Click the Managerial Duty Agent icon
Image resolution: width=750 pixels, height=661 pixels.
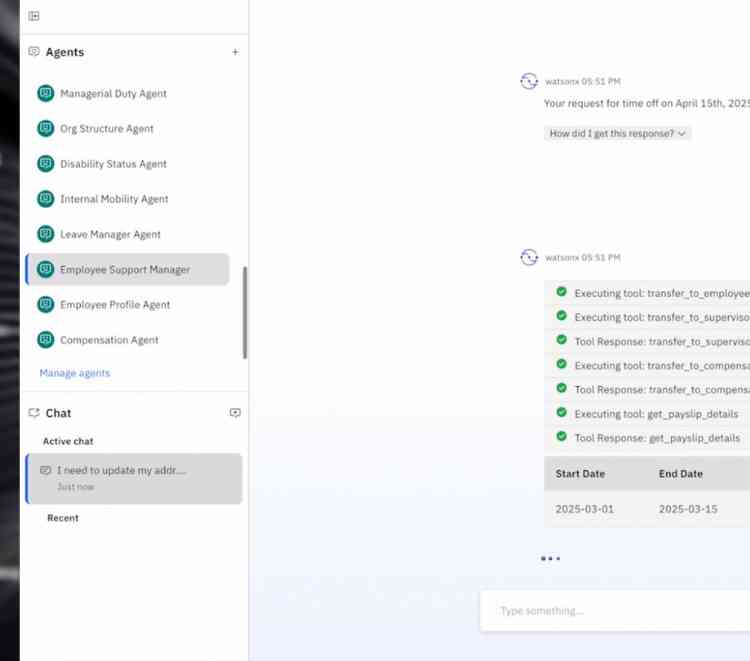(45, 94)
